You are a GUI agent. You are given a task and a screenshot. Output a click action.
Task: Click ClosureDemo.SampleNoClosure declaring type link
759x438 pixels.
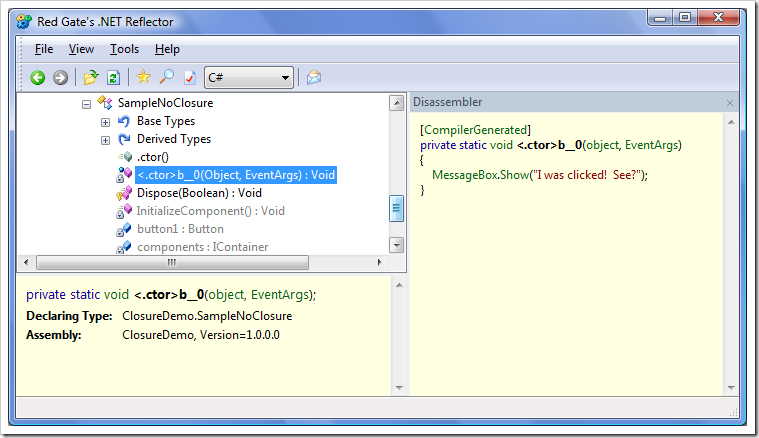207,316
